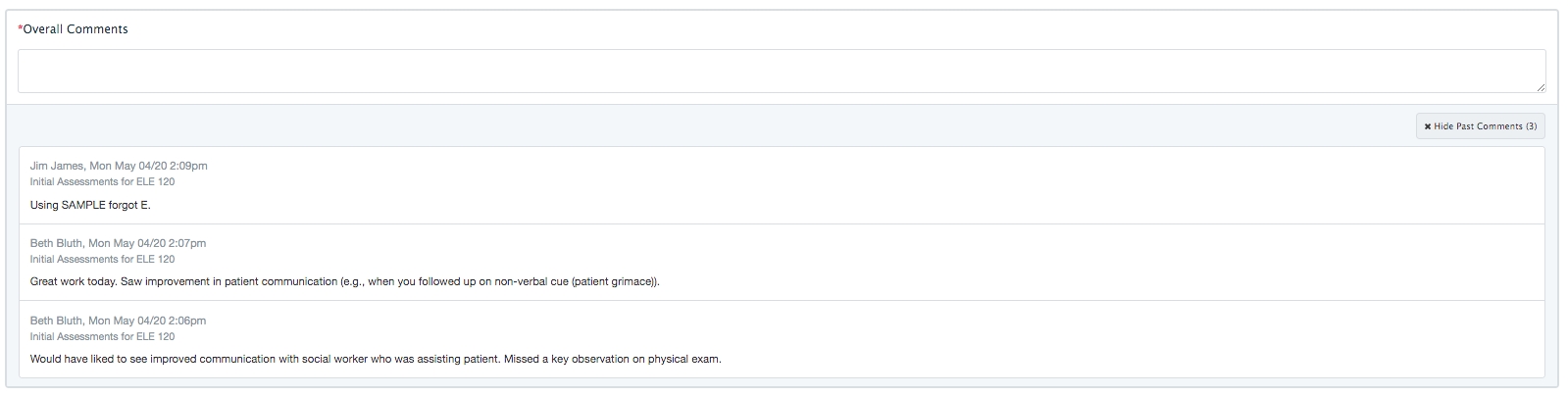Select the 'Great work today' comment text

pyautogui.click(x=344, y=282)
